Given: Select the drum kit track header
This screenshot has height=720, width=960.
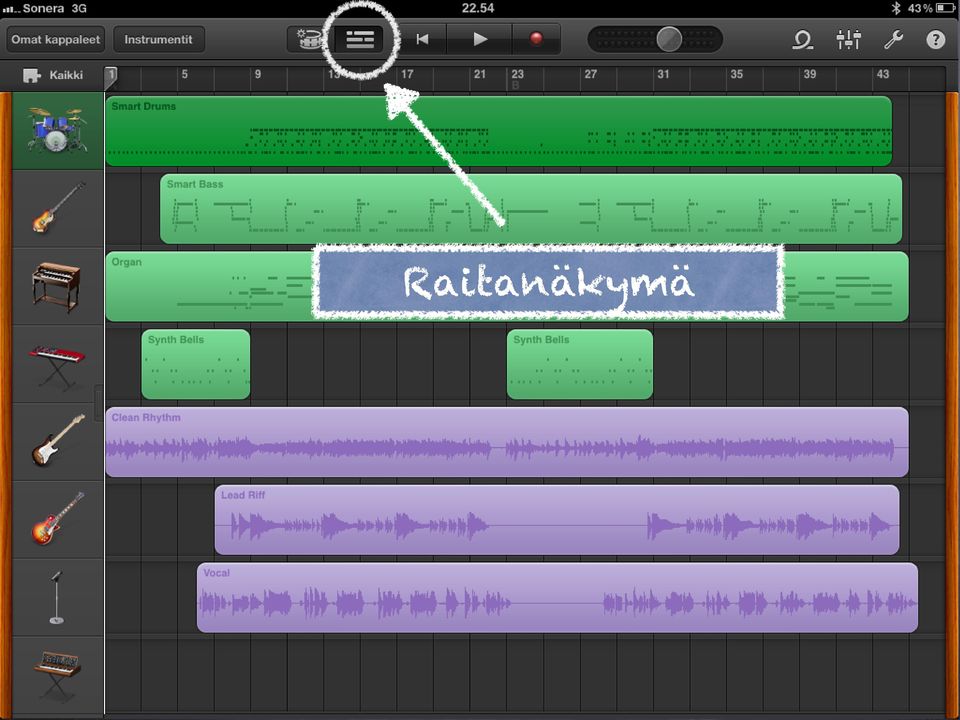Looking at the screenshot, I should coord(58,130).
